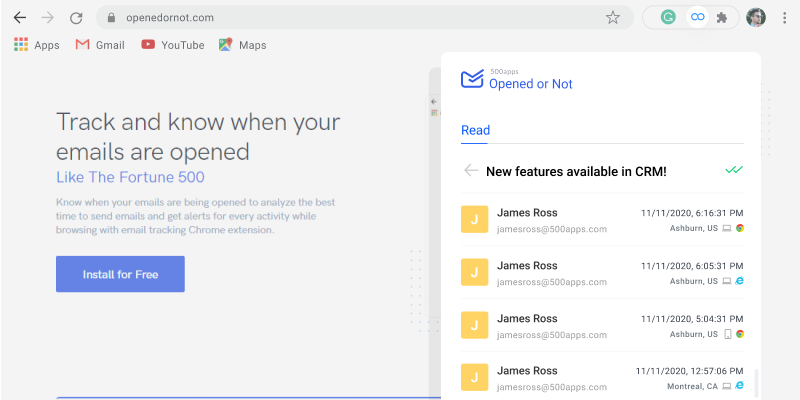The image size is (800, 400).
Task: Select James Ross entry at 6:16:31 PM
Action: 602,220
